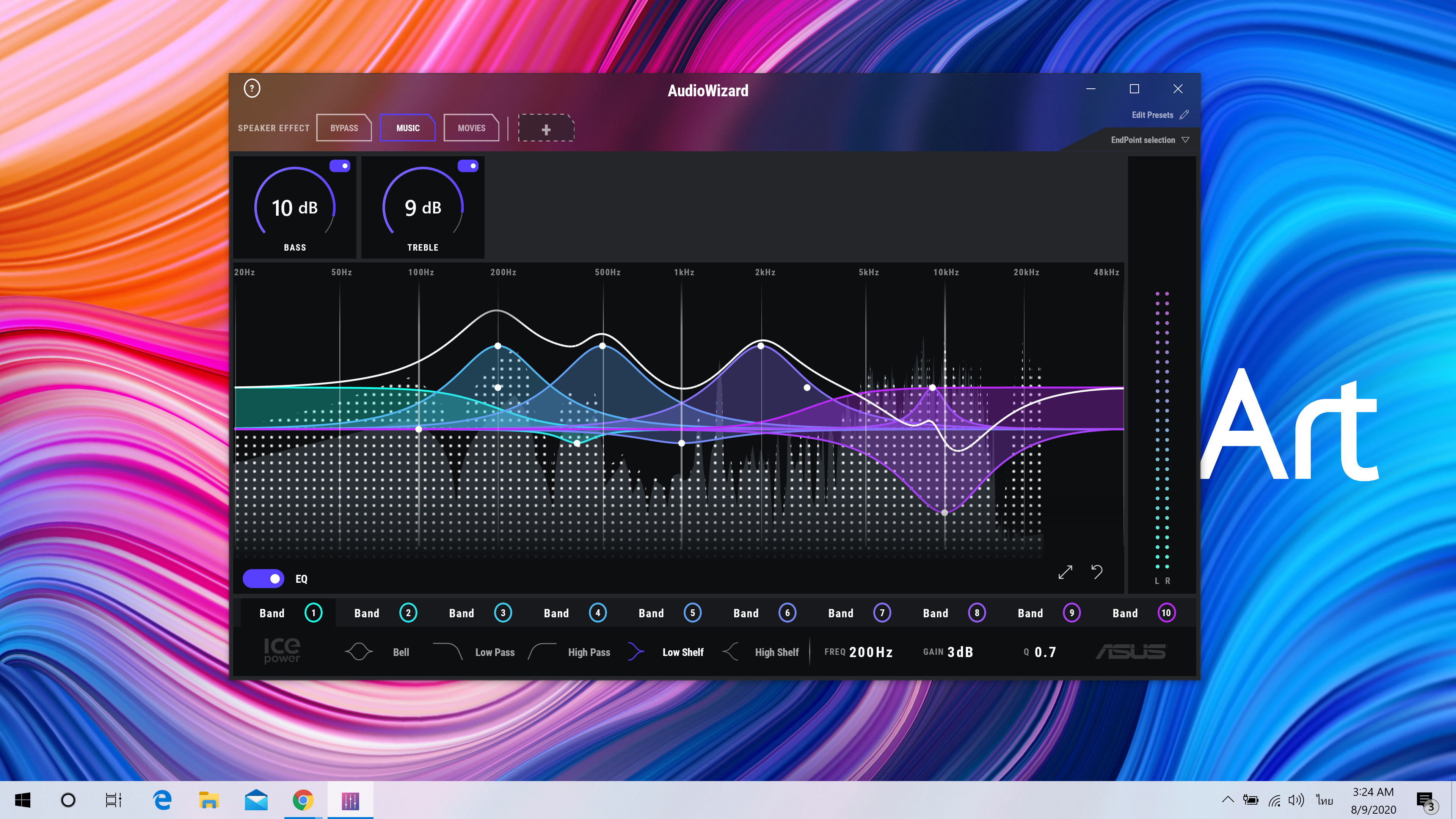Click the High Shelf filter label
This screenshot has width=1456, height=819.
coord(777,652)
